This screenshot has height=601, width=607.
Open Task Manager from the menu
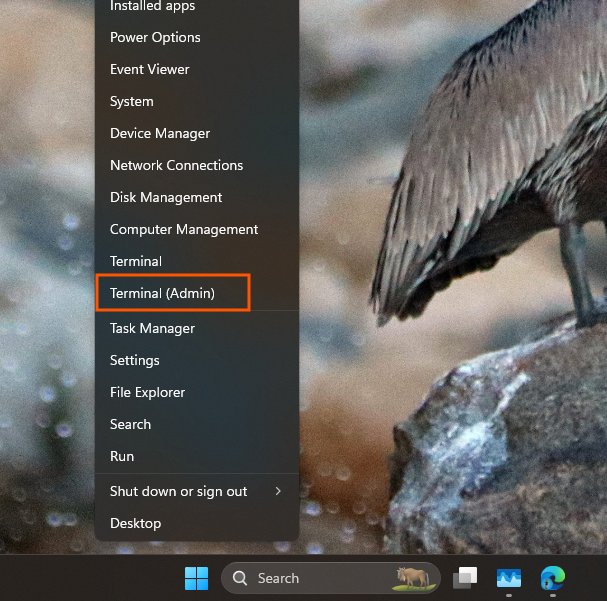click(197, 329)
